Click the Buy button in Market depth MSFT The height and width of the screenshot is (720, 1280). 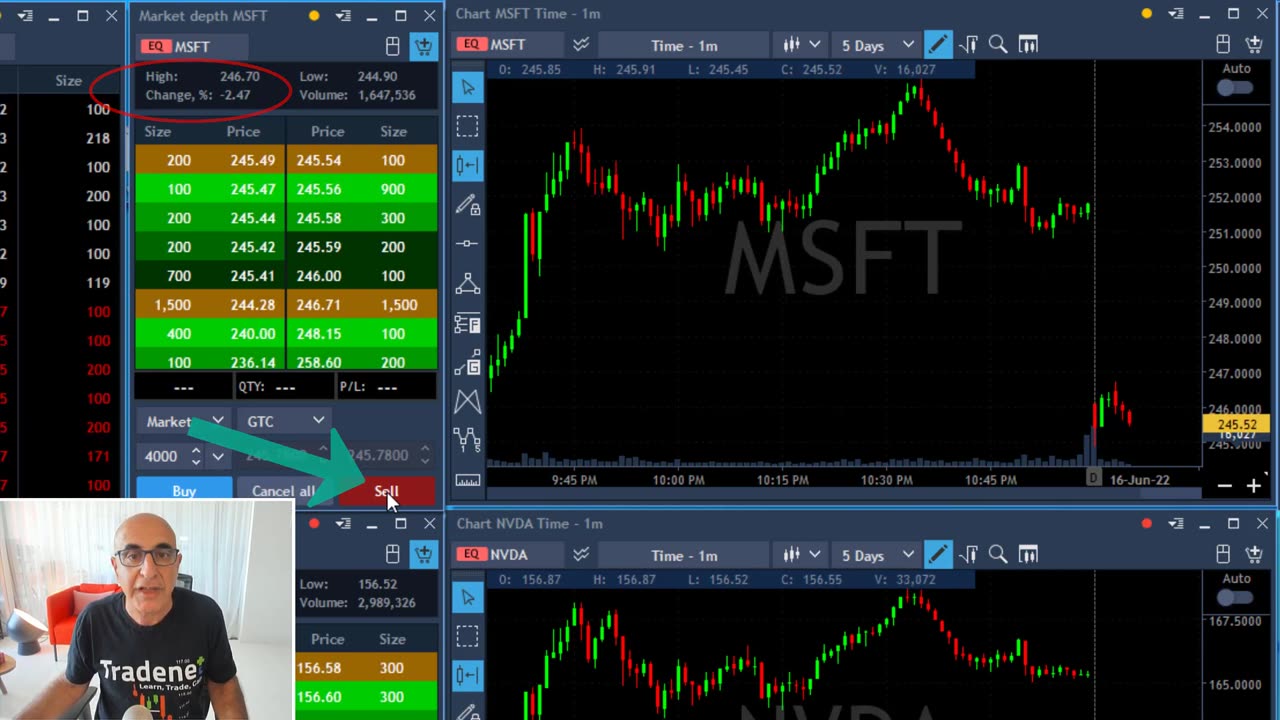[x=184, y=490]
